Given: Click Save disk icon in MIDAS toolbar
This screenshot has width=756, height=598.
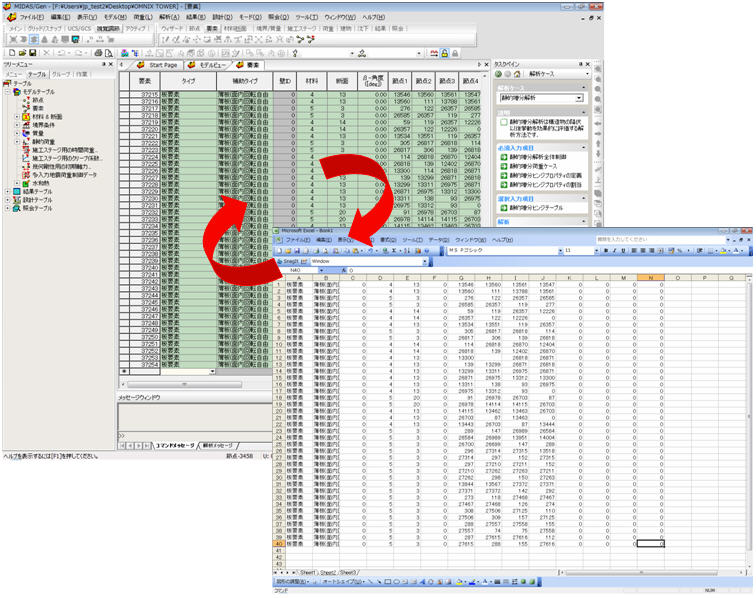Looking at the screenshot, I should point(32,53).
